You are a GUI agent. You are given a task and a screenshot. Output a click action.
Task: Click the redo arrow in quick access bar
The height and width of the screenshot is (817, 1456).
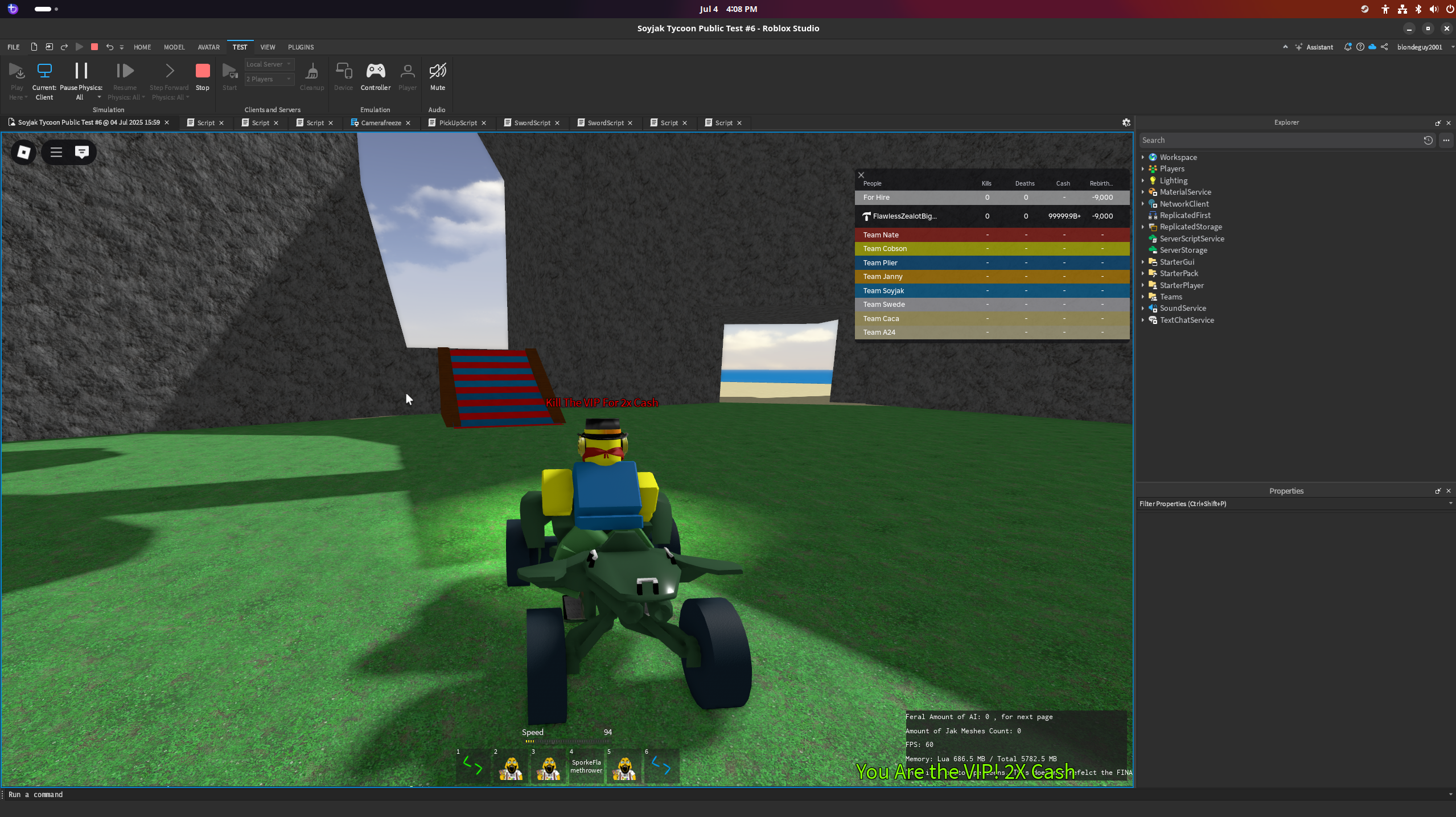tap(64, 47)
